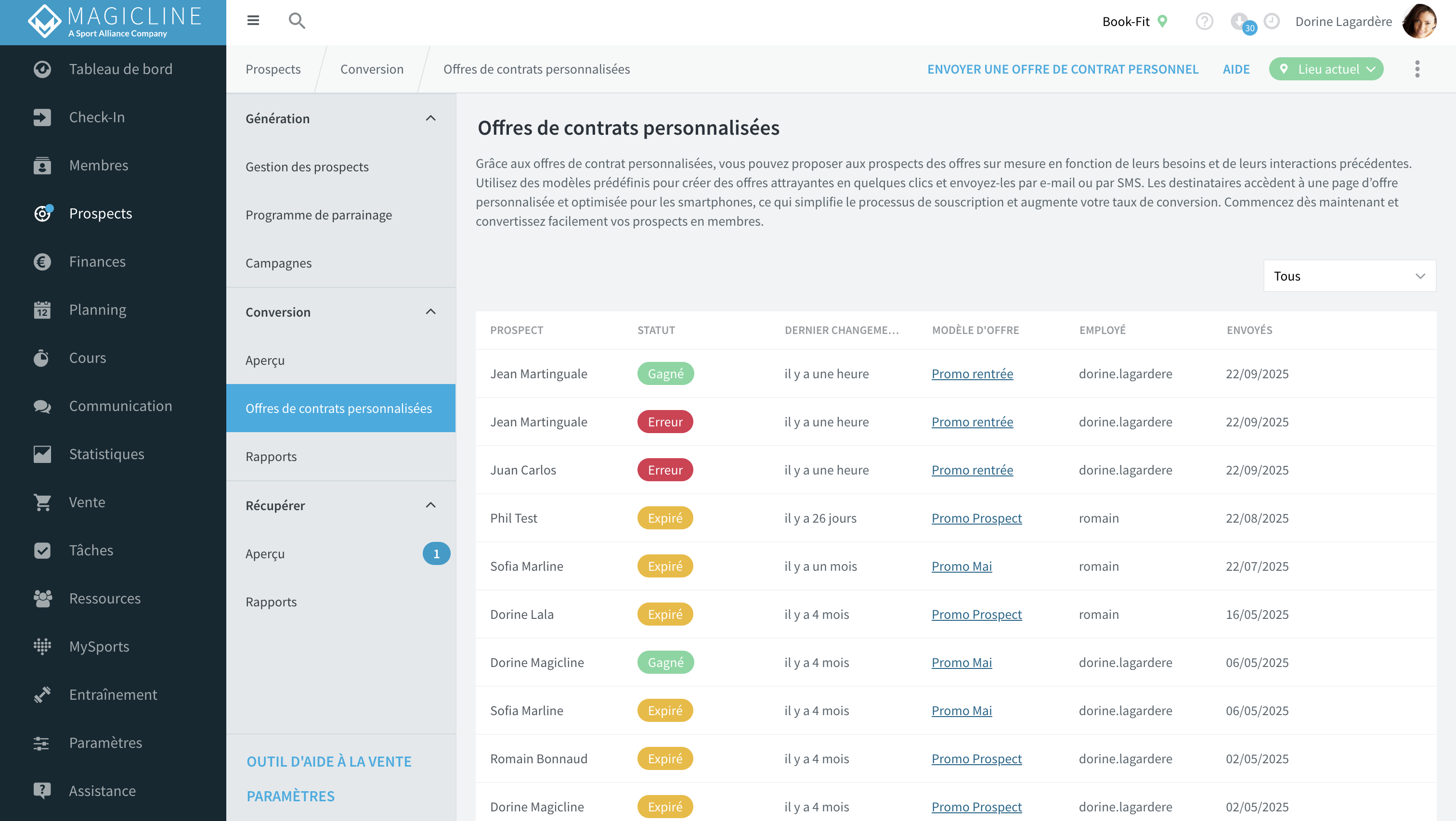Open Paramètres sliders icon
The width and height of the screenshot is (1456, 821).
[42, 743]
